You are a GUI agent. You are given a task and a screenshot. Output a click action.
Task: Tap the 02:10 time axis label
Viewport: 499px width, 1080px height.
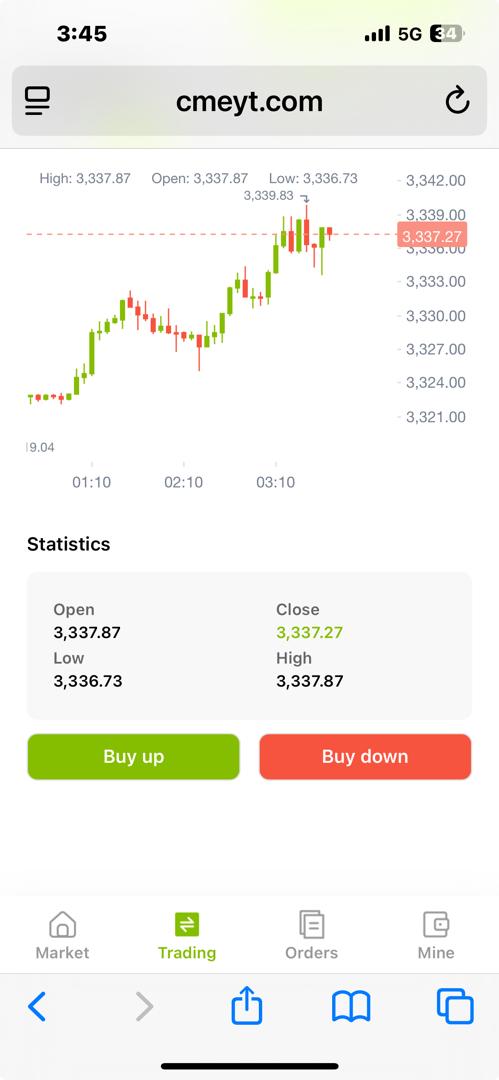(x=183, y=482)
